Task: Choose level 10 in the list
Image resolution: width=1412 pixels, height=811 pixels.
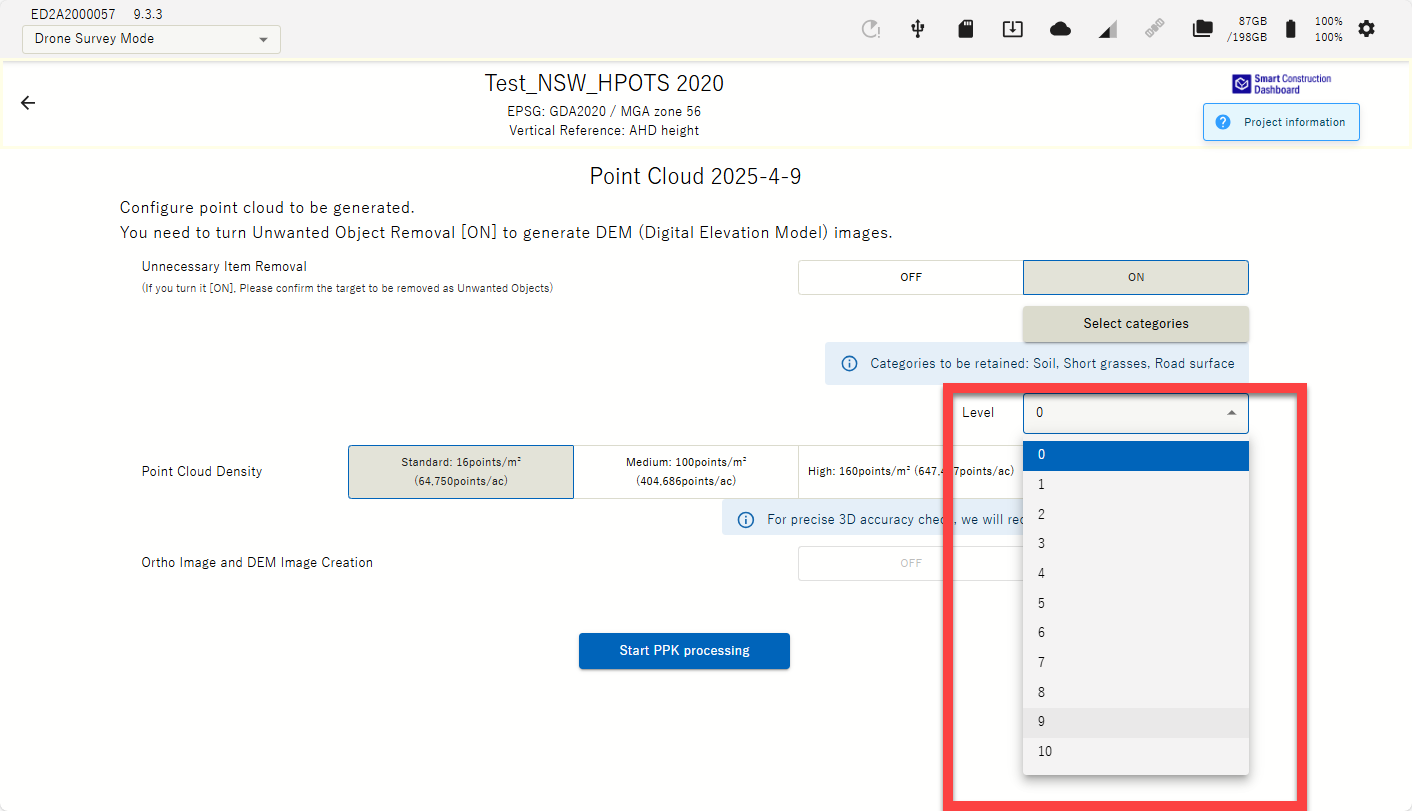Action: [x=1135, y=752]
